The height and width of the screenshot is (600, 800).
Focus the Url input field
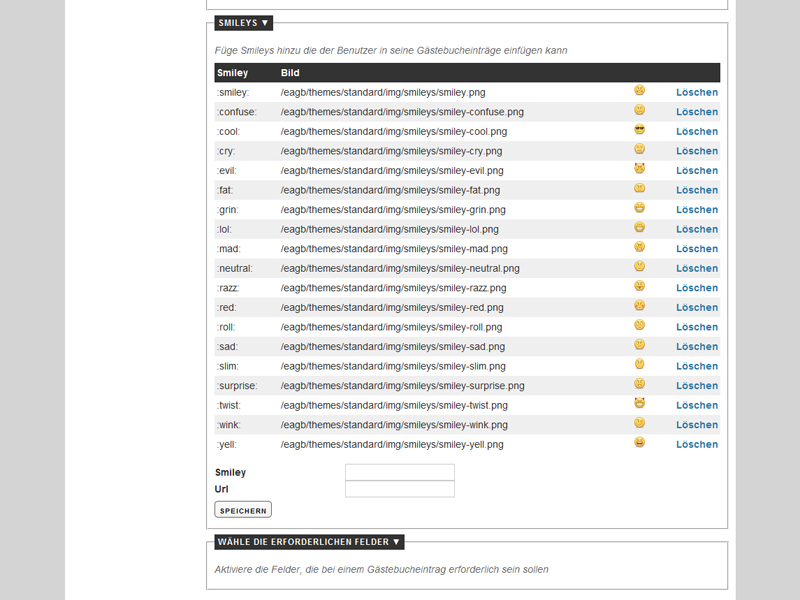pos(399,489)
